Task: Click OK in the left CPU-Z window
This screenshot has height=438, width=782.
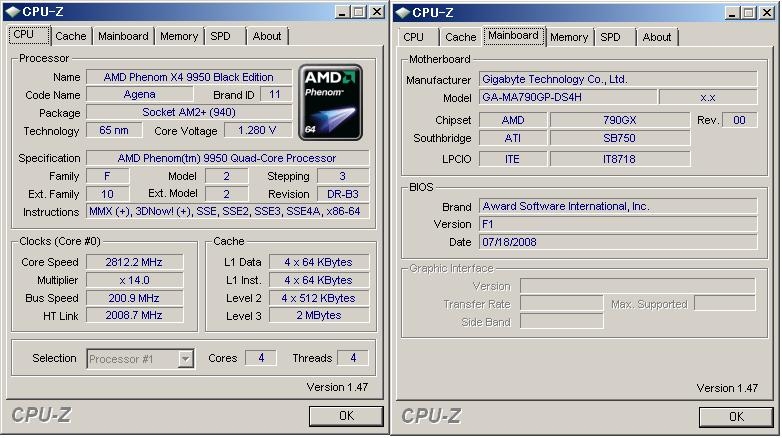Action: click(x=346, y=416)
